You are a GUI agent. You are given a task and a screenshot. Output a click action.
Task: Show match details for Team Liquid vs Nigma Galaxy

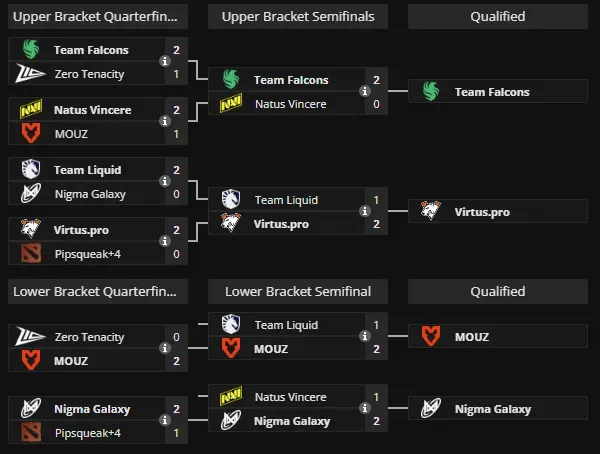(x=165, y=182)
